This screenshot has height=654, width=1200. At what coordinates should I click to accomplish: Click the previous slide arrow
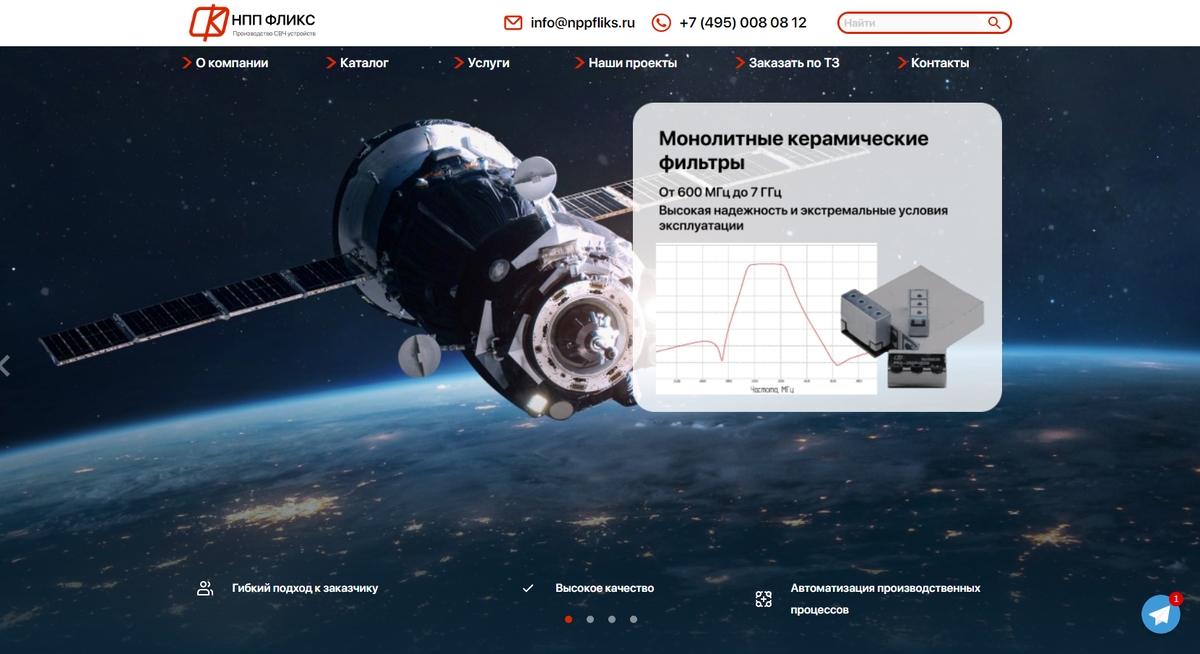[x=5, y=365]
